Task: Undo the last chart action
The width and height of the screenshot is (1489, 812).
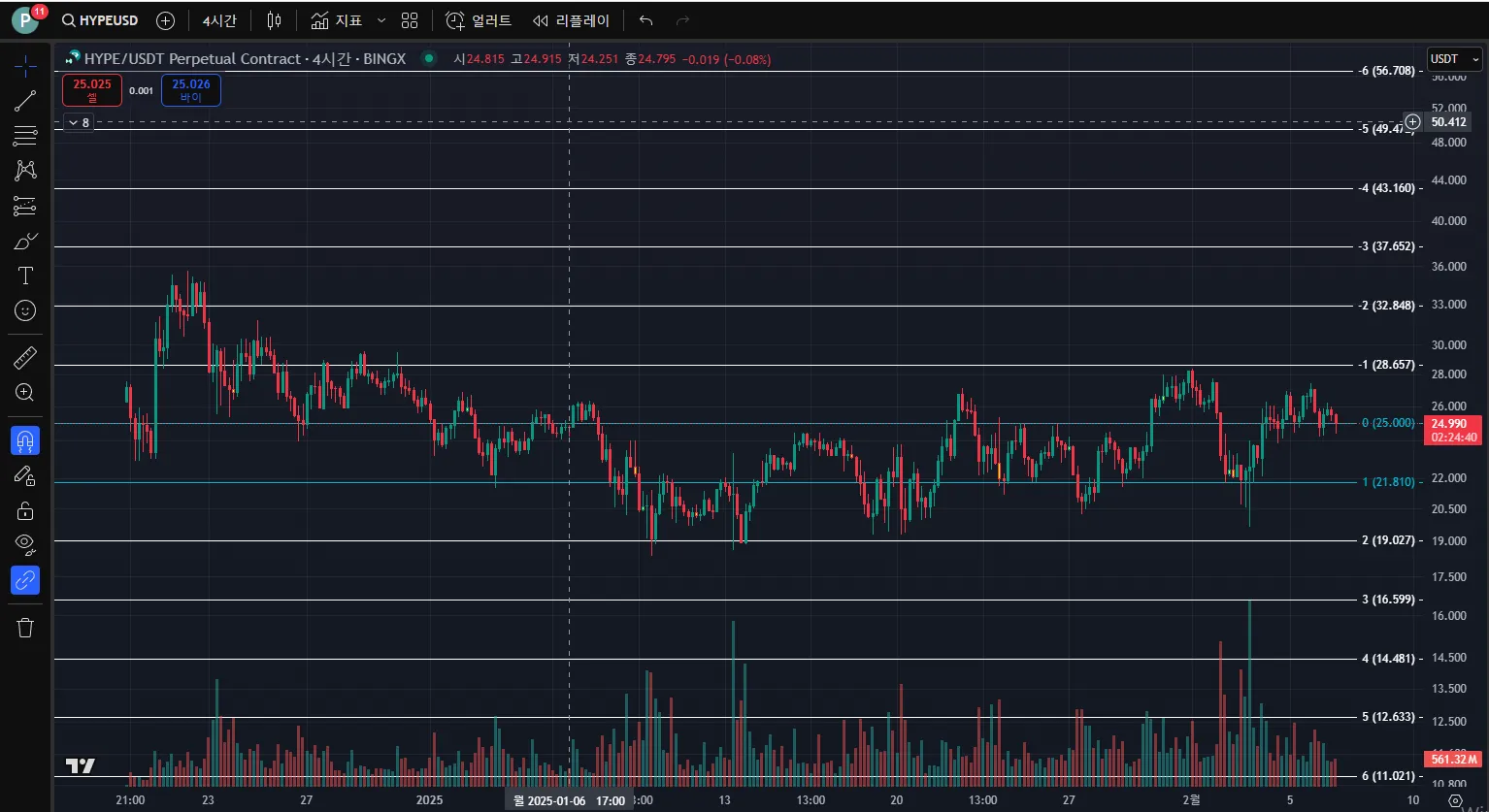Action: tap(646, 20)
